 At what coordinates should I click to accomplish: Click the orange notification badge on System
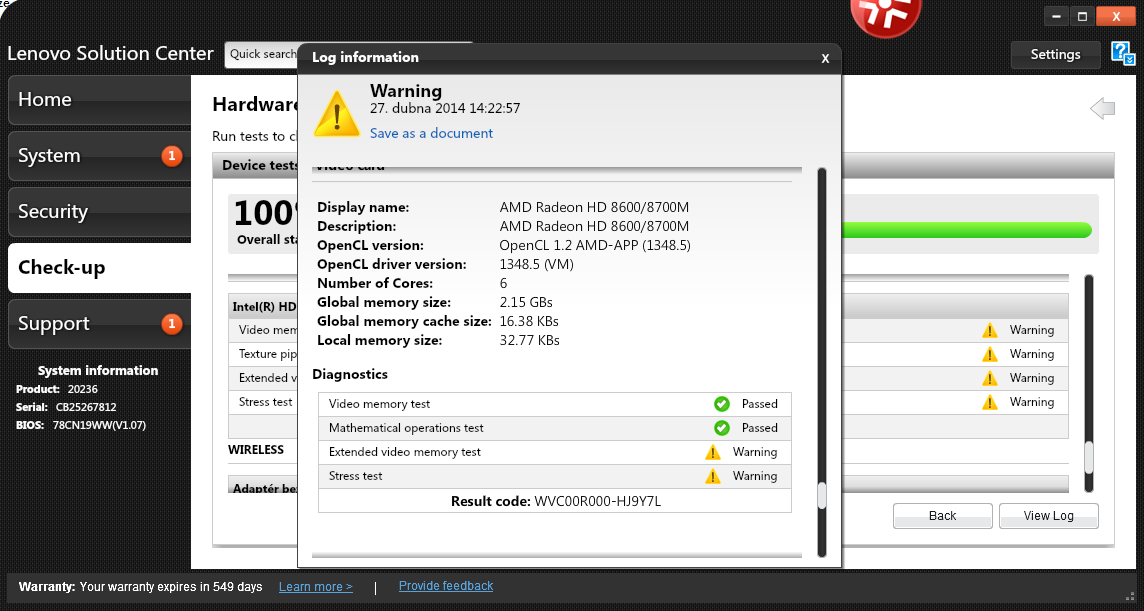tap(171, 155)
